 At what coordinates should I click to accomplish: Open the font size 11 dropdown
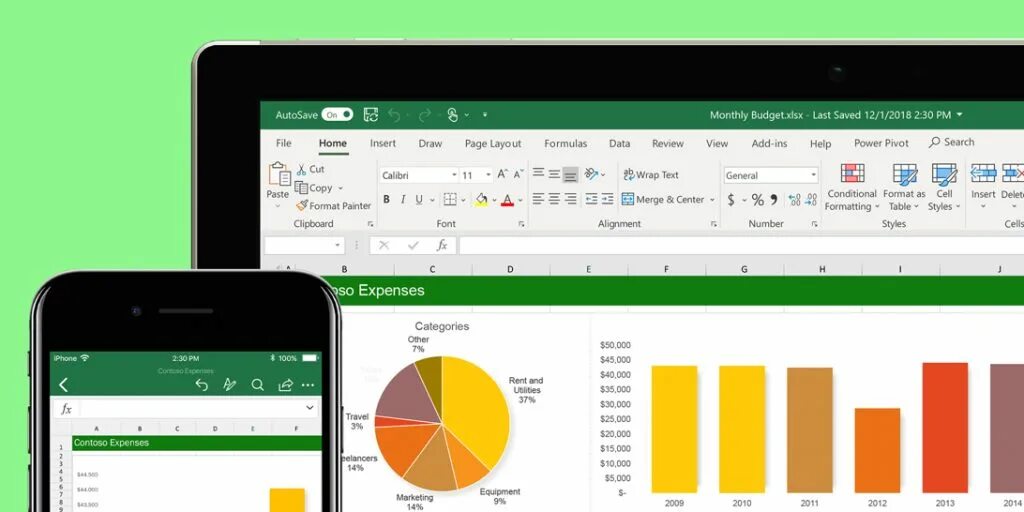click(488, 175)
